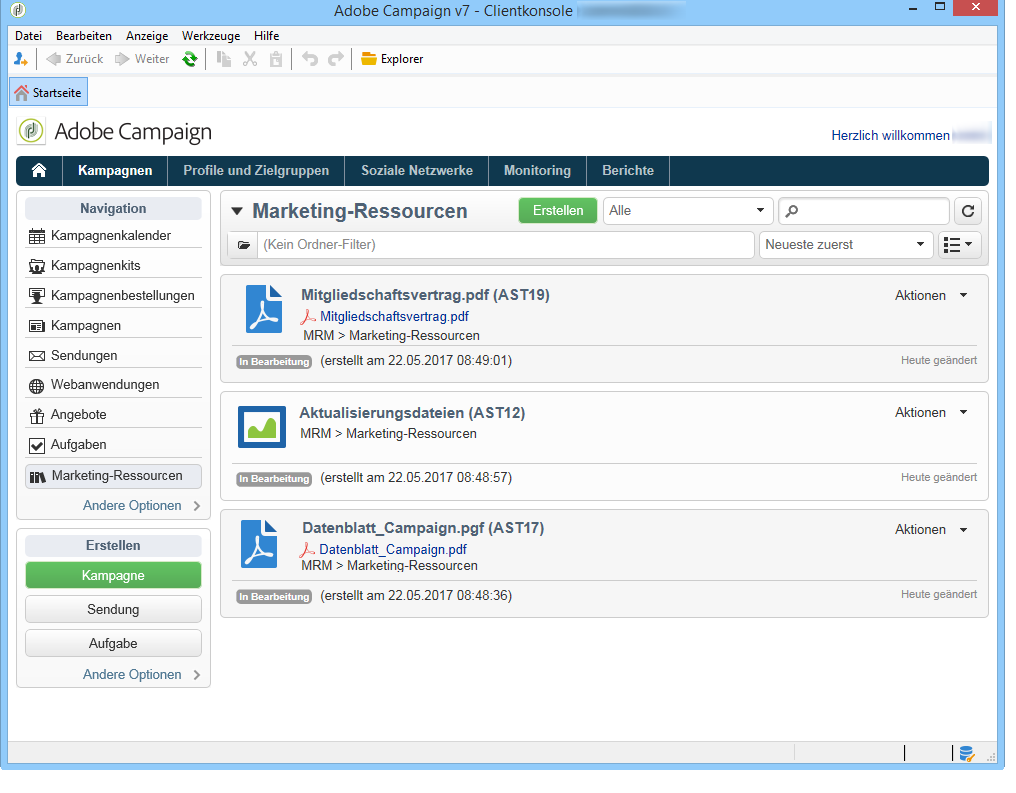Click the Aktualisierungsdateien image thumbnail
This screenshot has width=1016, height=793.
tap(262, 427)
